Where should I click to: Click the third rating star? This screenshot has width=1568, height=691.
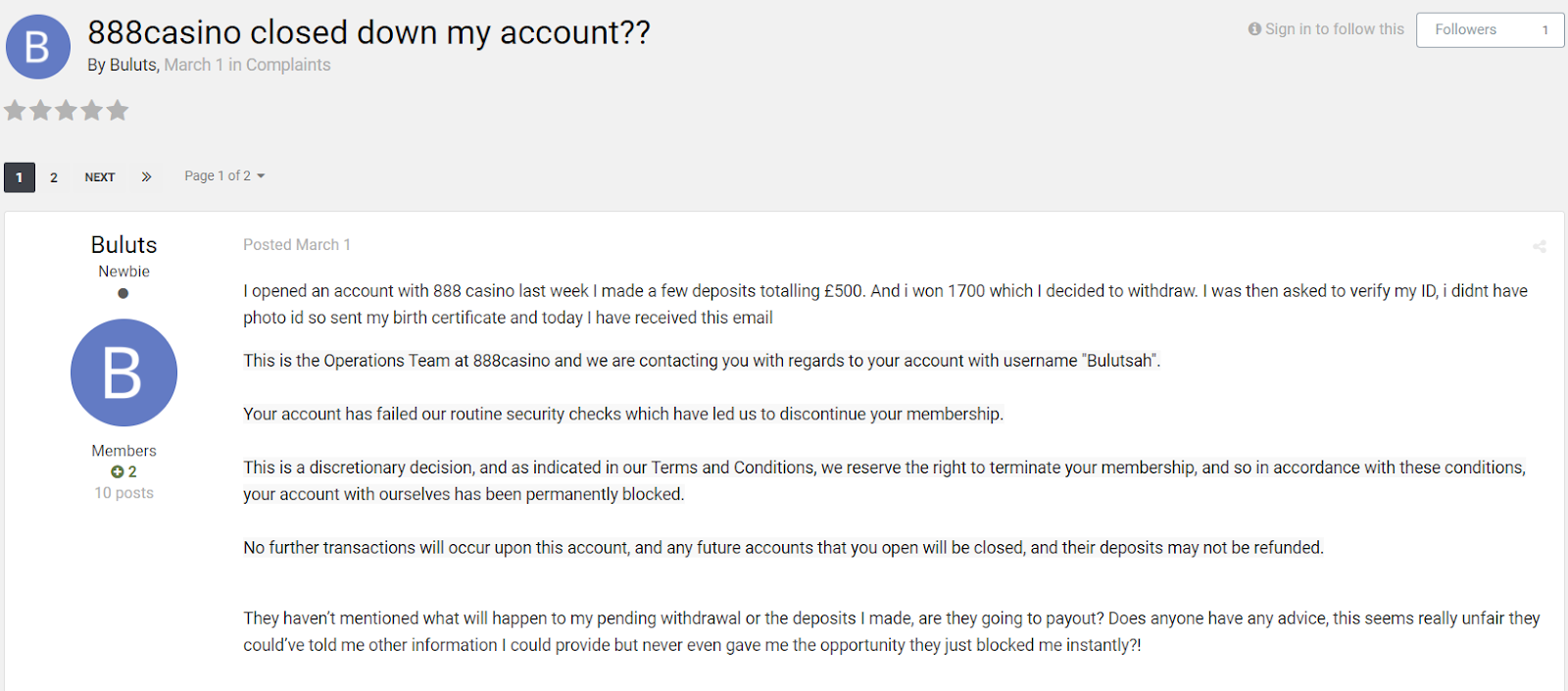point(66,110)
